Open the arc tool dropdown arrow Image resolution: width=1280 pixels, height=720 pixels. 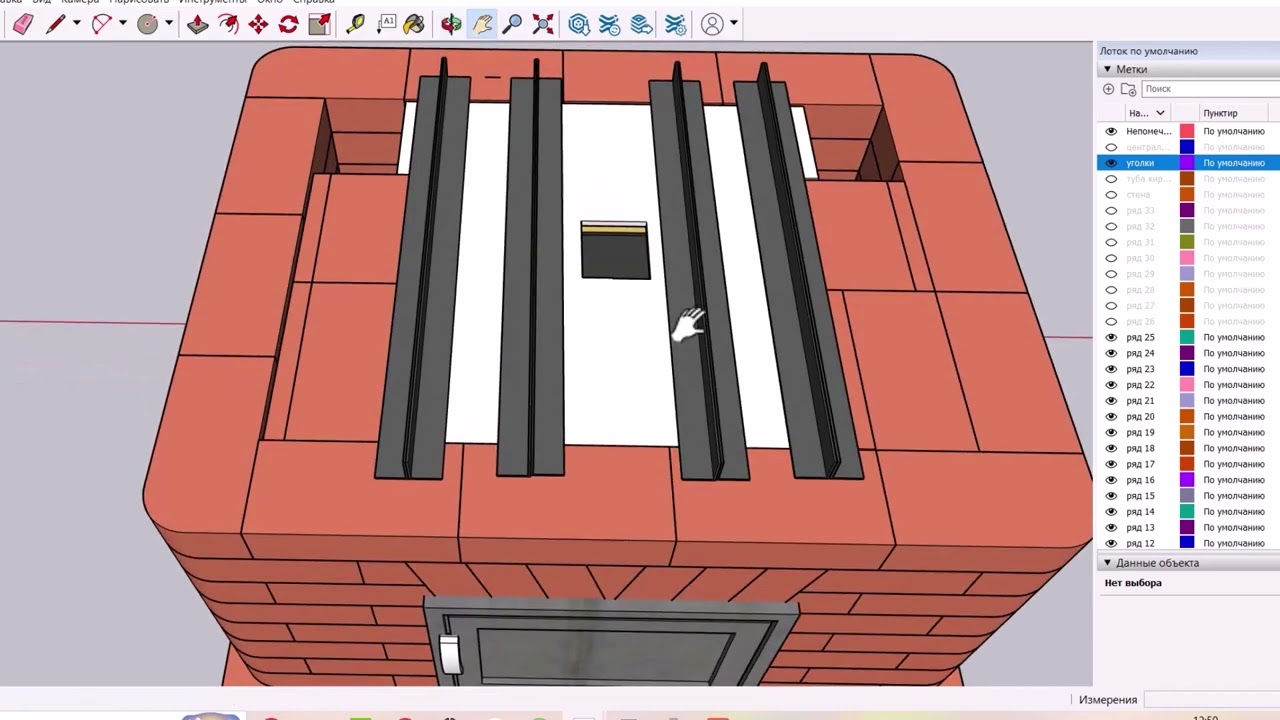[122, 24]
